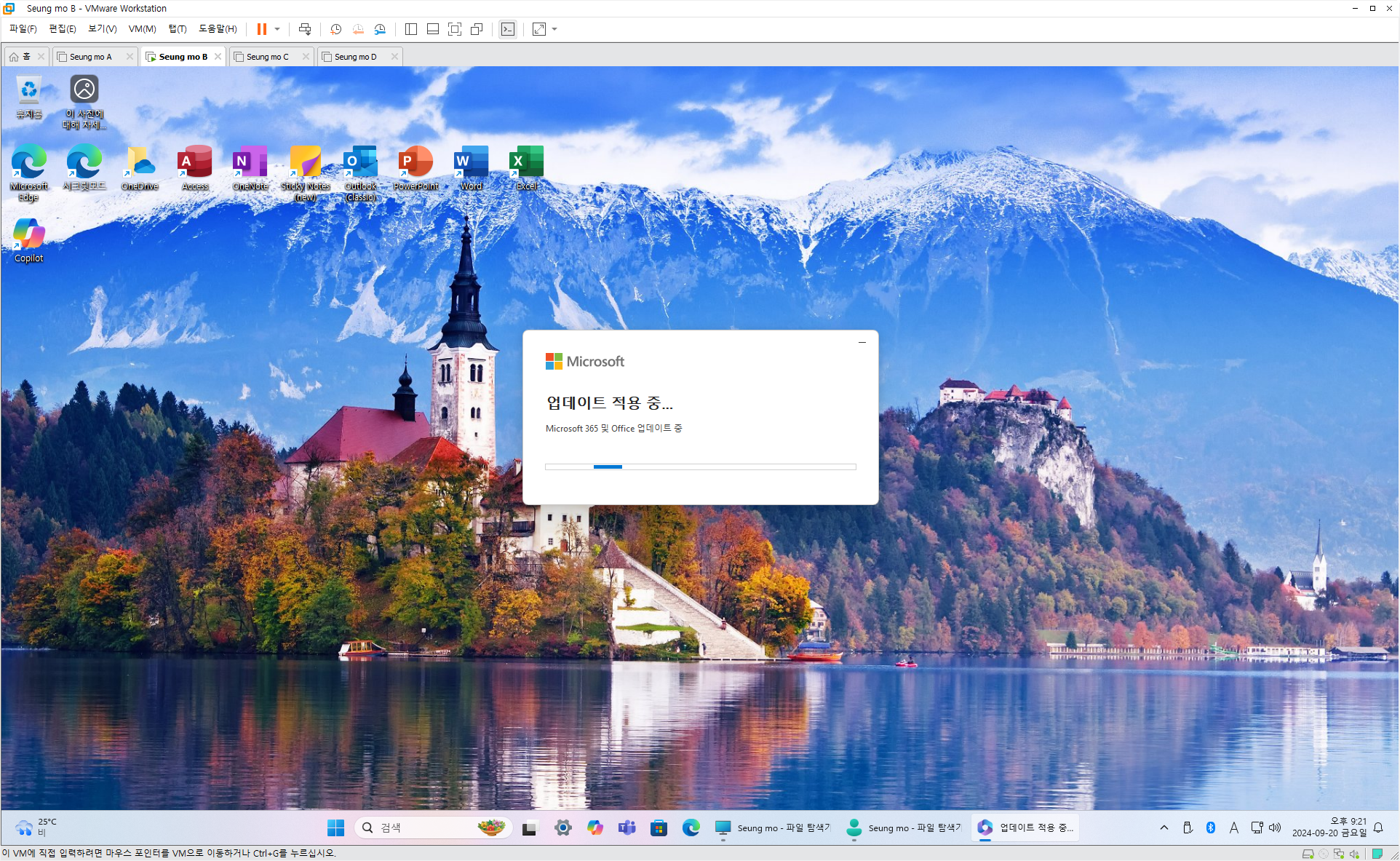
Task: Open the Windows Start button
Action: coord(335,828)
